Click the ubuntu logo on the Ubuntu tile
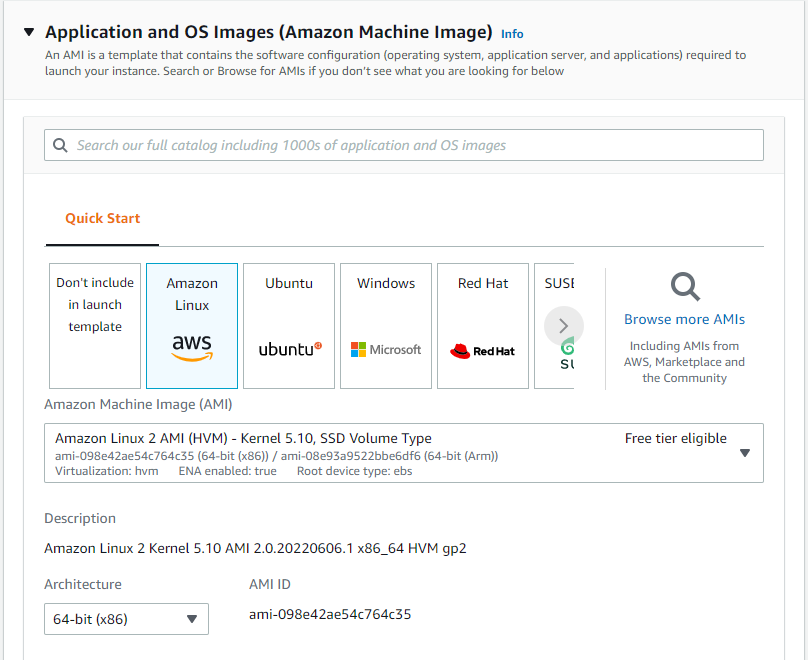This screenshot has height=660, width=808. 290,349
